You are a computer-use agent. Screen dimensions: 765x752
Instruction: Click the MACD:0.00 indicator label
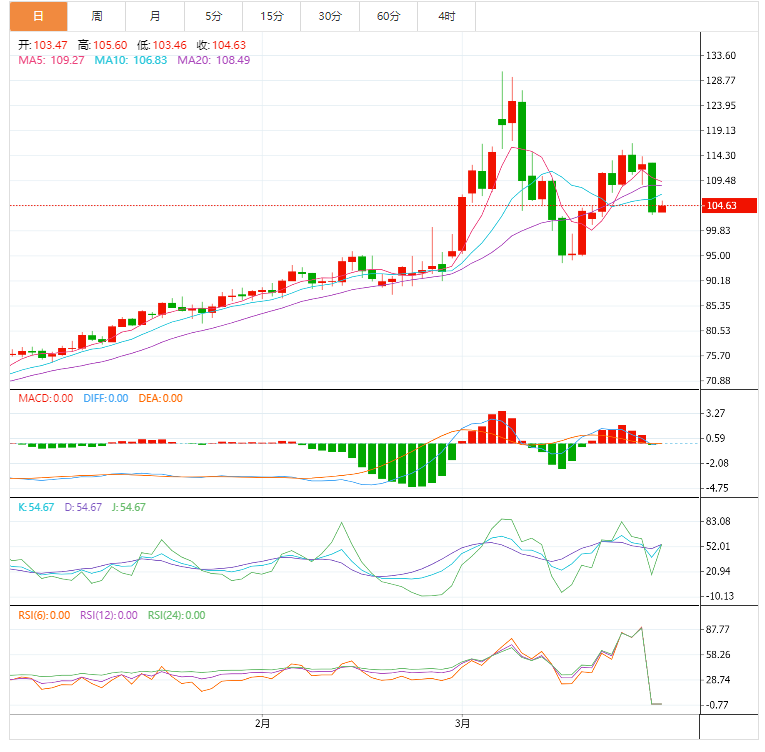click(46, 398)
